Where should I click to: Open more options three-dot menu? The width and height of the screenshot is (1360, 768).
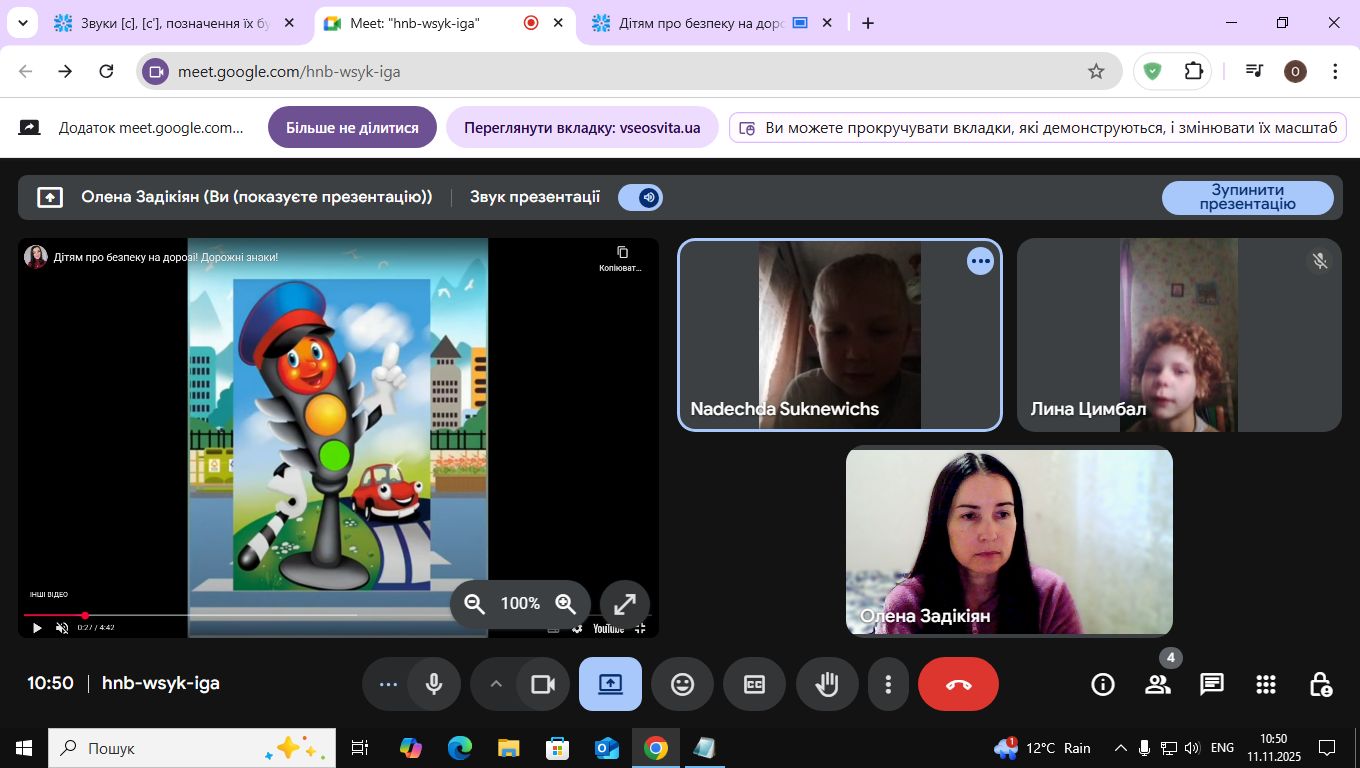click(x=887, y=684)
